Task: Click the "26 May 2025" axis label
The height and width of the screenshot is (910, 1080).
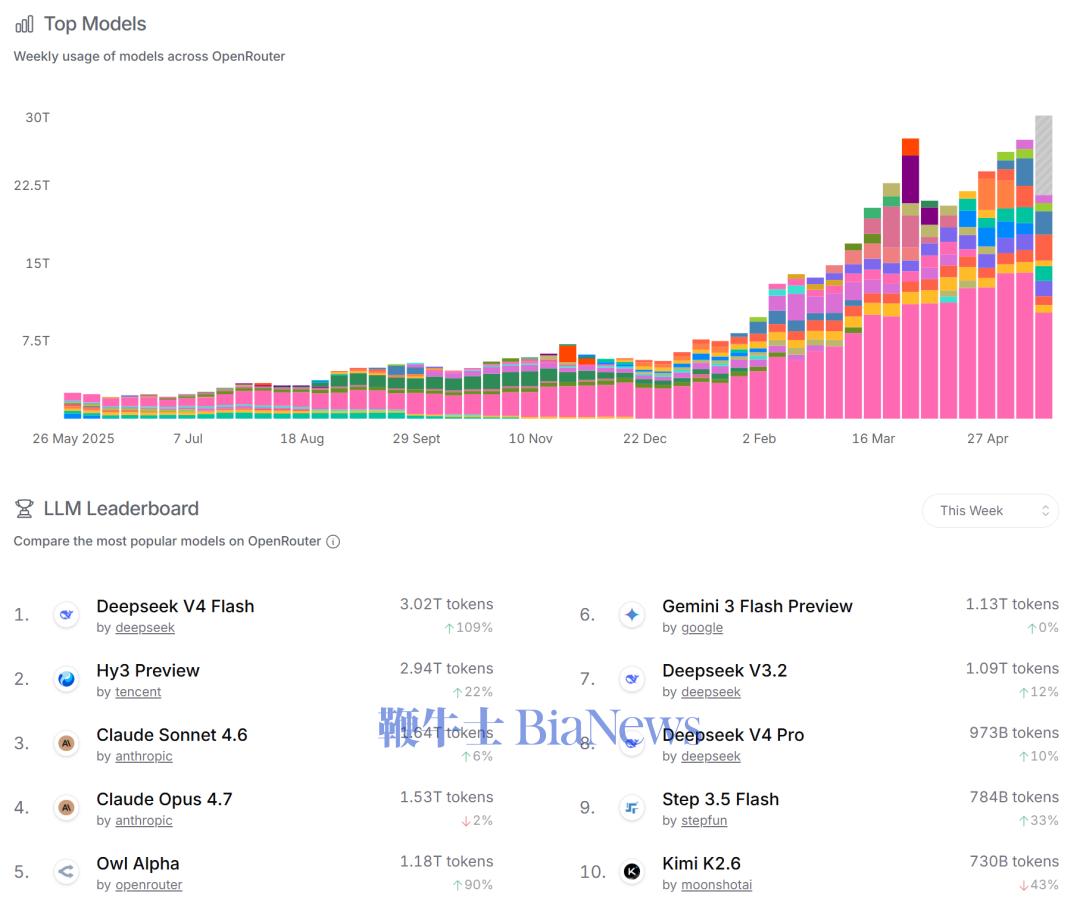Action: tap(73, 439)
